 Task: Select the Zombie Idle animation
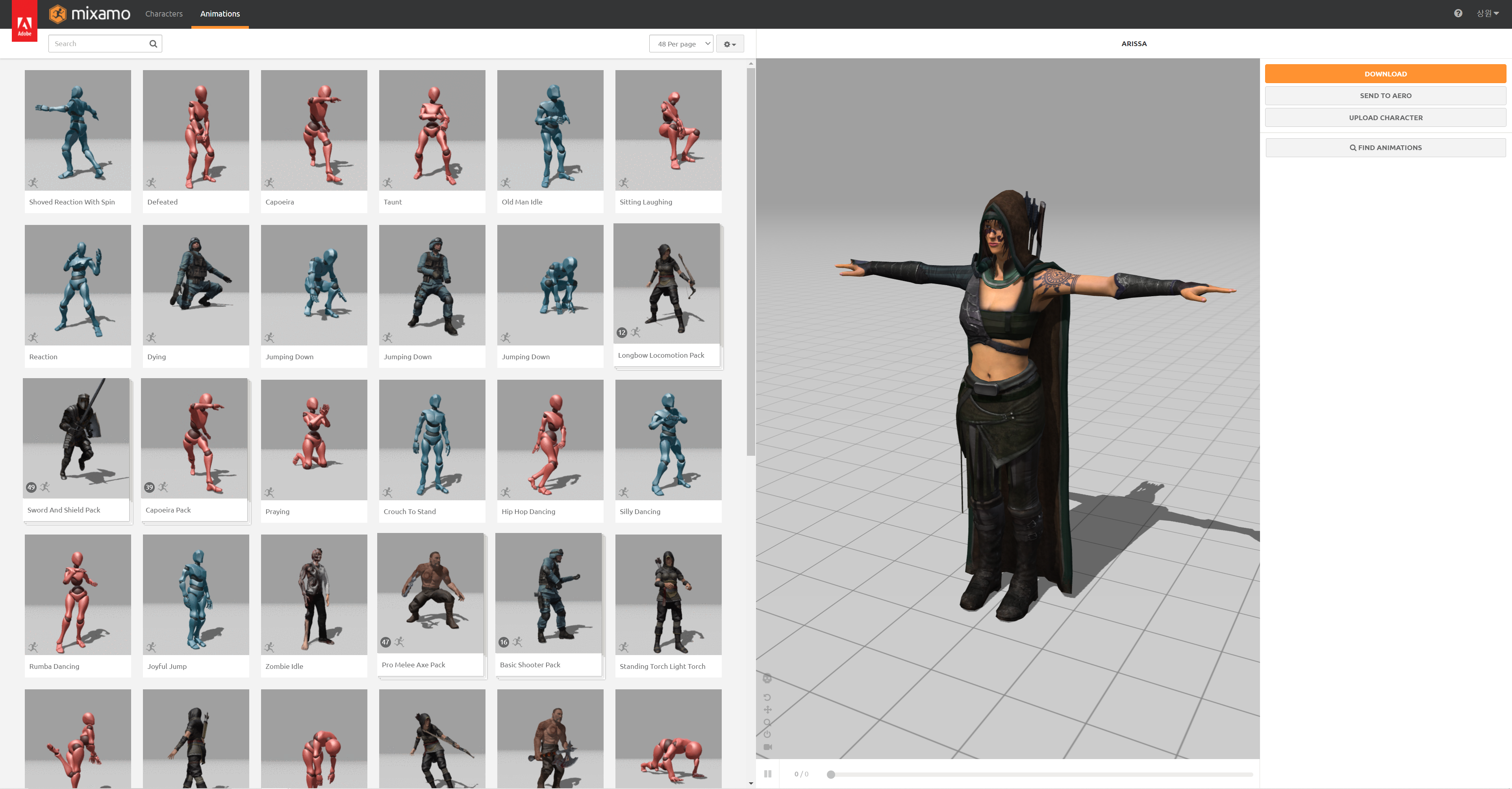tap(314, 606)
